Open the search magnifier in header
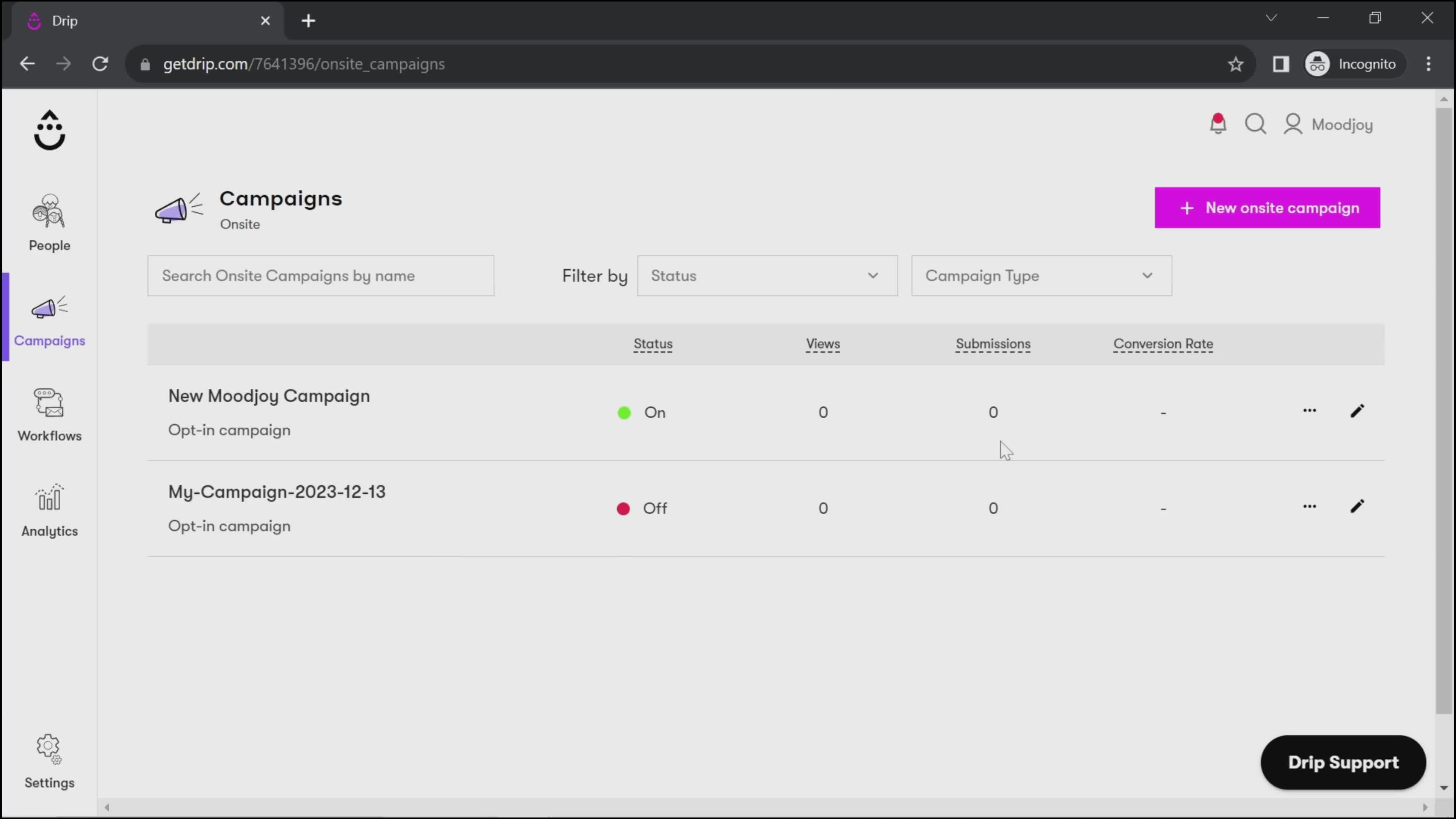 (1255, 124)
